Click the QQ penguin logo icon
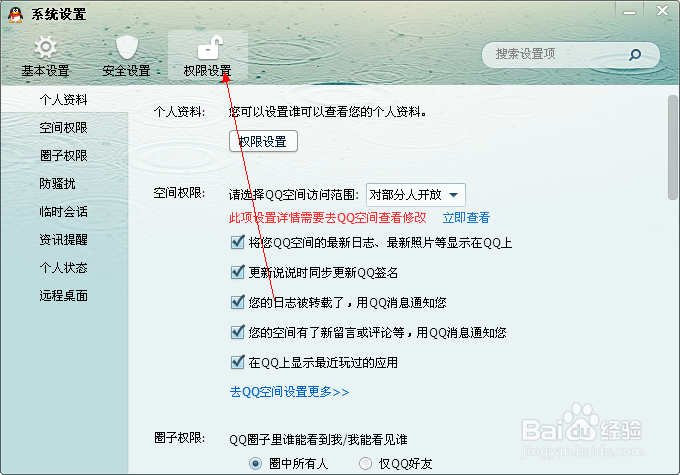The width and height of the screenshot is (680, 475). pyautogui.click(x=16, y=14)
